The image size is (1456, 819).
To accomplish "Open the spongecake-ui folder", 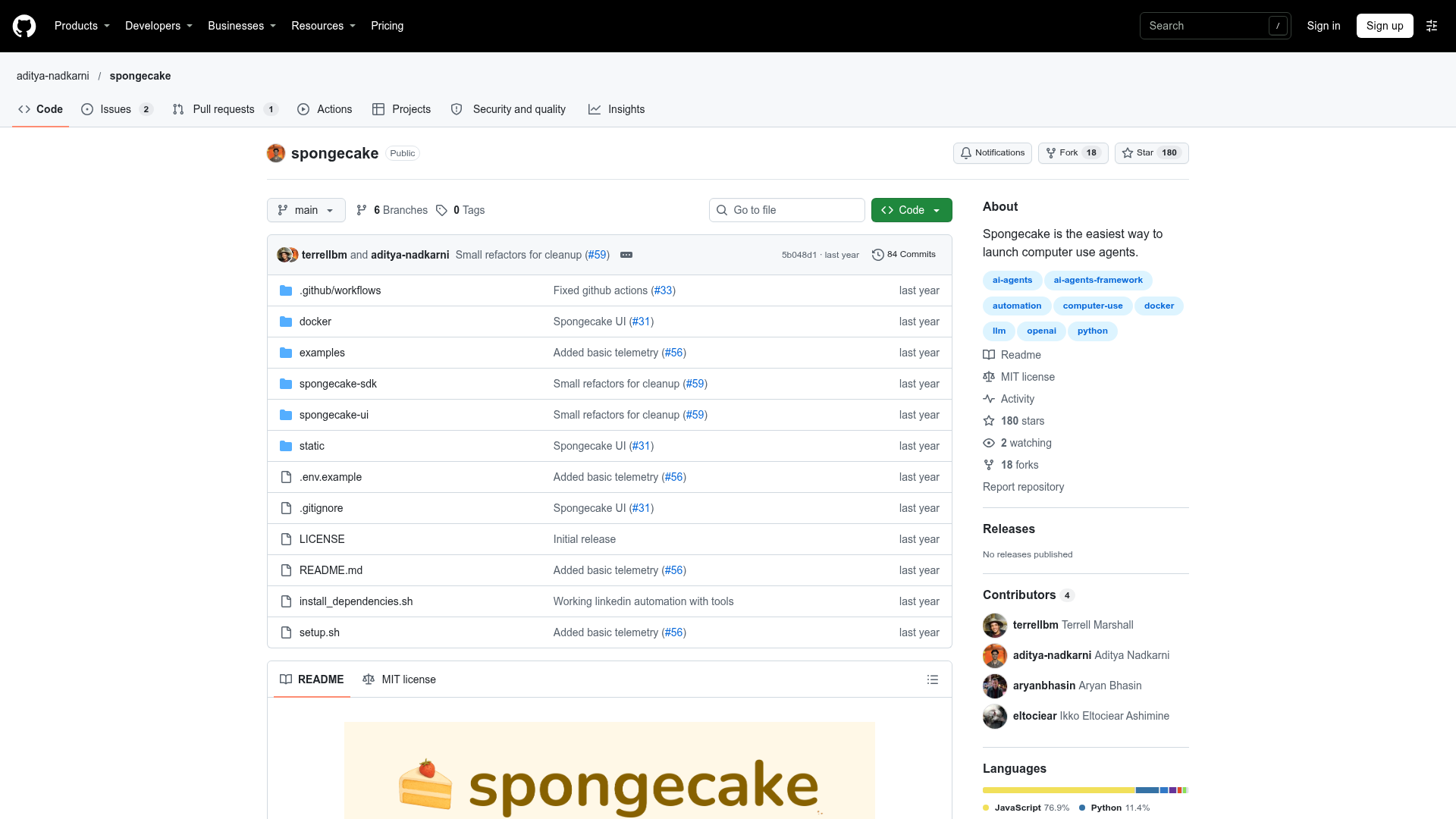I will click(334, 415).
